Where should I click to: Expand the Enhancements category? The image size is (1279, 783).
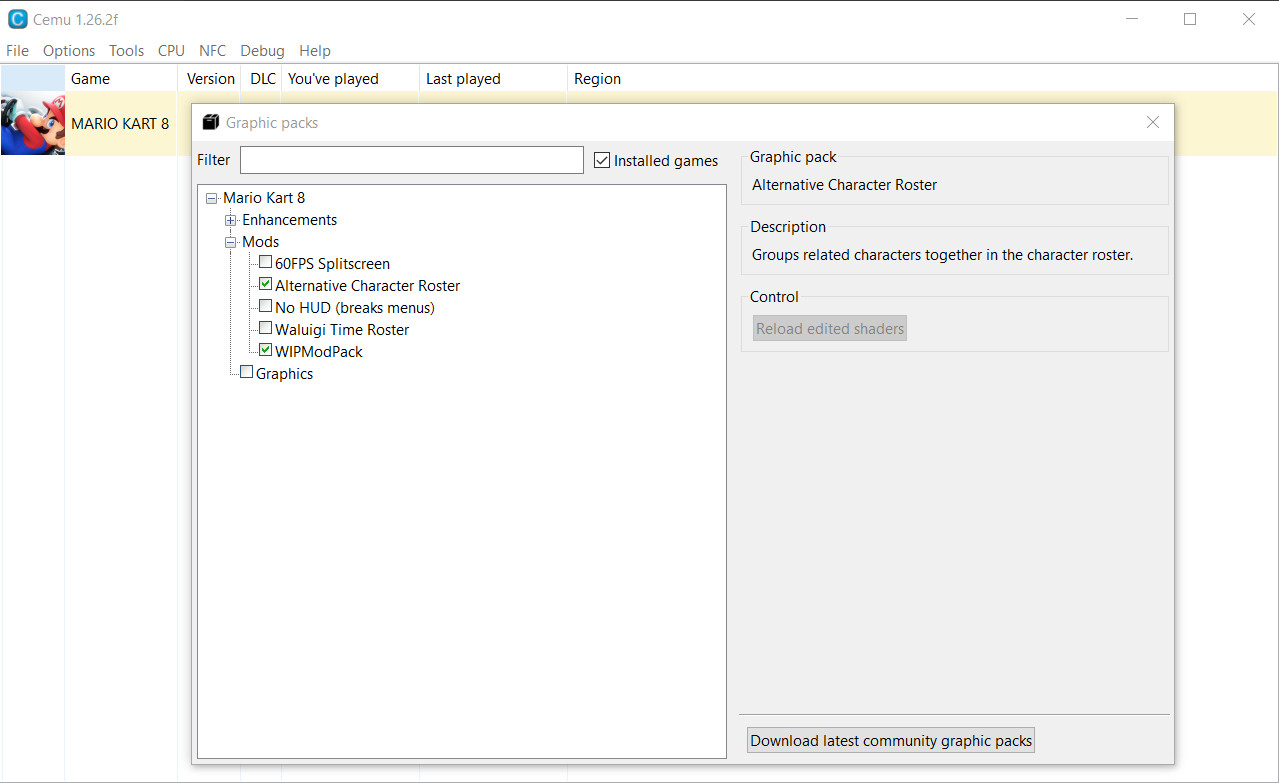230,219
